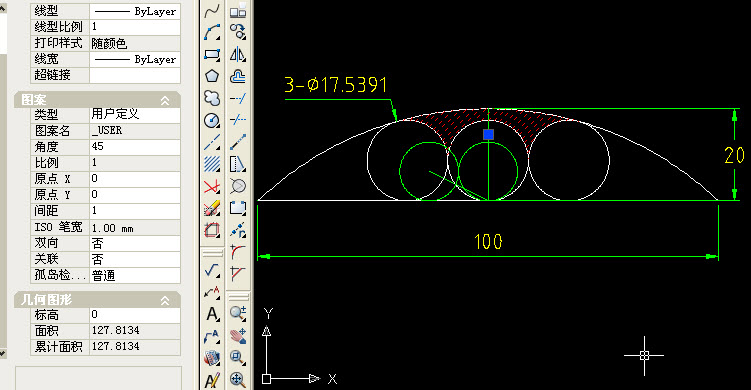
Task: Click the 比例 value field
Action: point(135,162)
